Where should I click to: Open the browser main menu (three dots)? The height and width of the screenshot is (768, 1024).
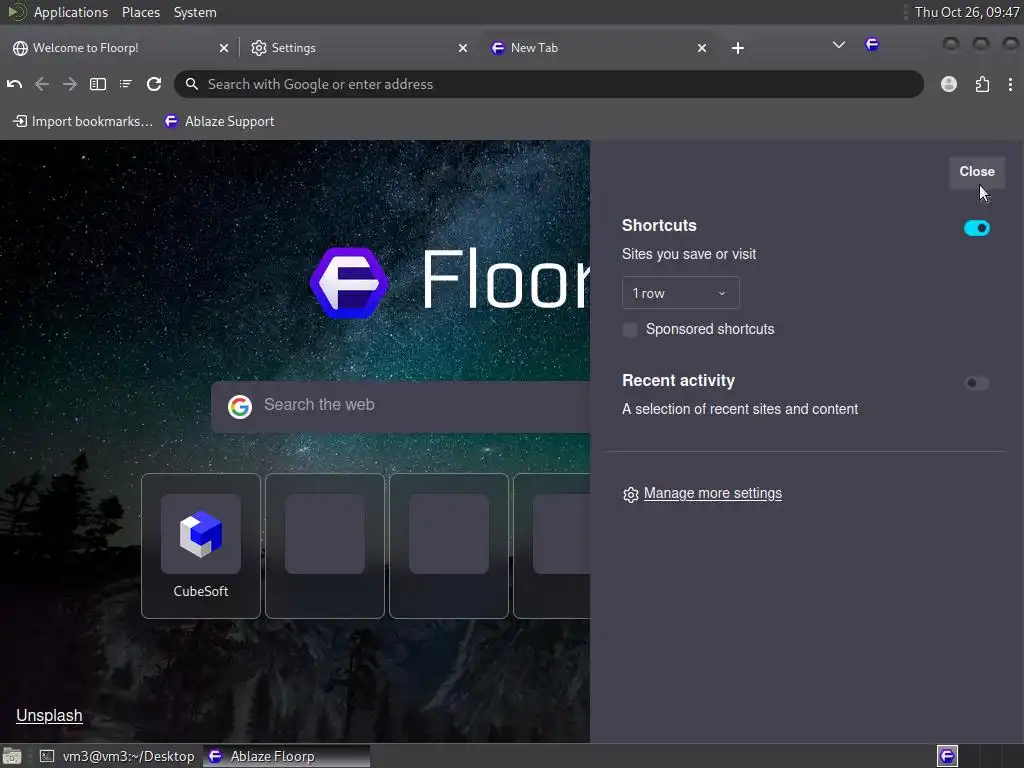click(x=1010, y=84)
